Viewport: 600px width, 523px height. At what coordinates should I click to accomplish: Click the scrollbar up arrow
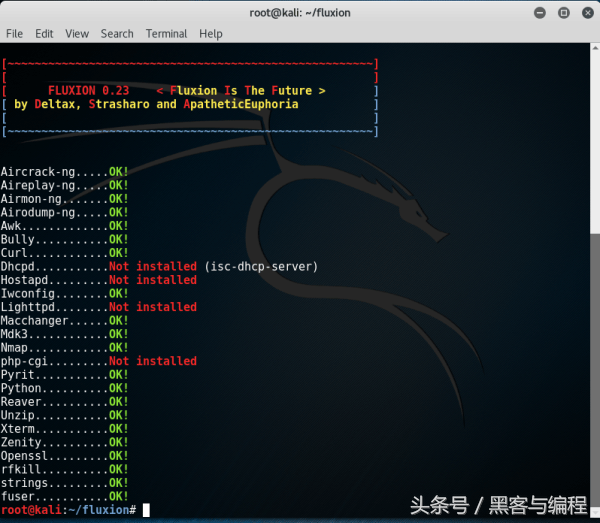(595, 49)
